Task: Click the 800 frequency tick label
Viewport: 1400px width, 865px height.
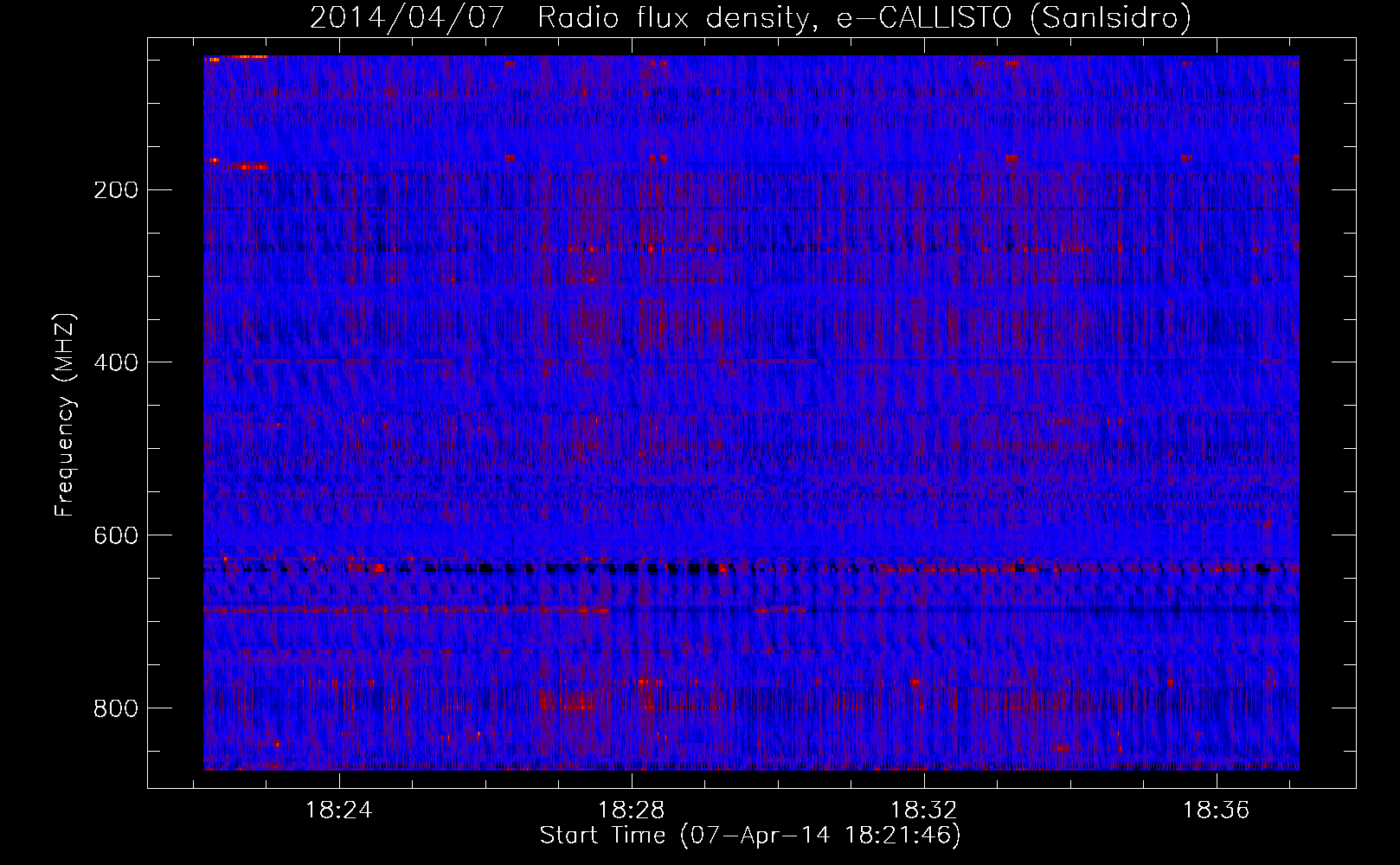Action: tap(116, 708)
